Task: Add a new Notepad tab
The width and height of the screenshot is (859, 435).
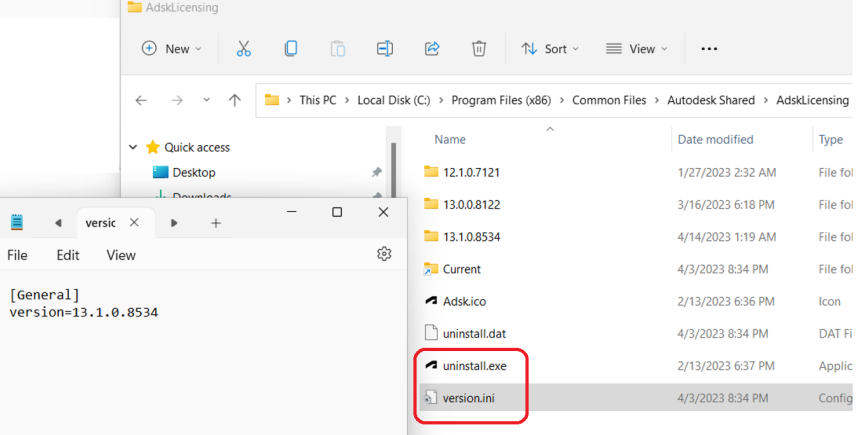Action: (x=216, y=223)
